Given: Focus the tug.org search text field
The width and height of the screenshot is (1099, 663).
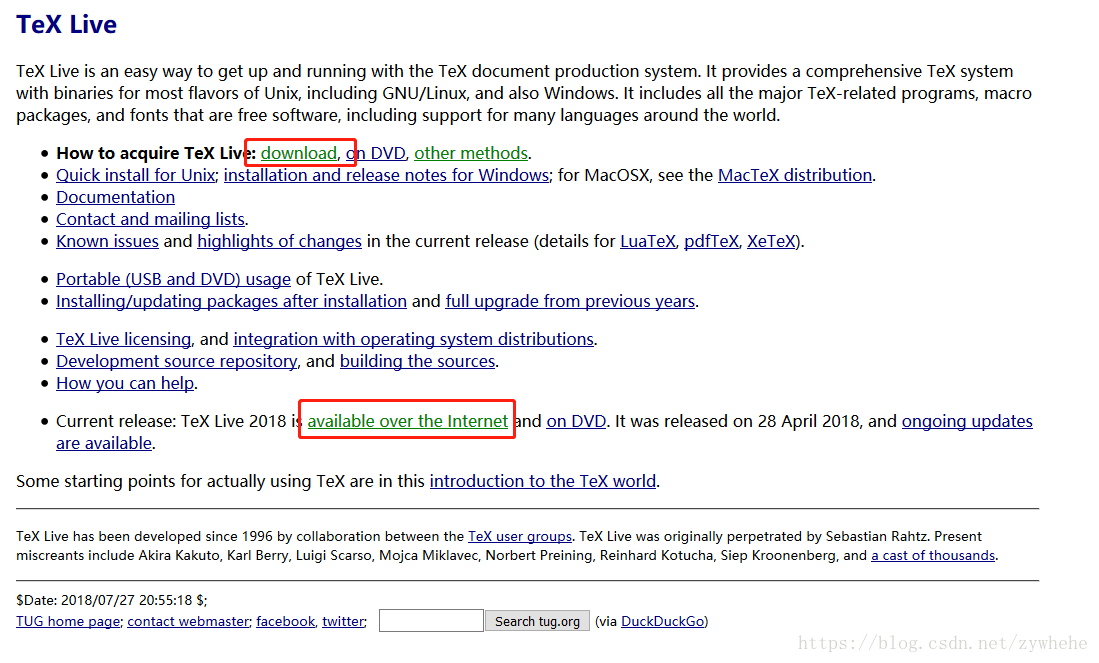Looking at the screenshot, I should coord(431,621).
